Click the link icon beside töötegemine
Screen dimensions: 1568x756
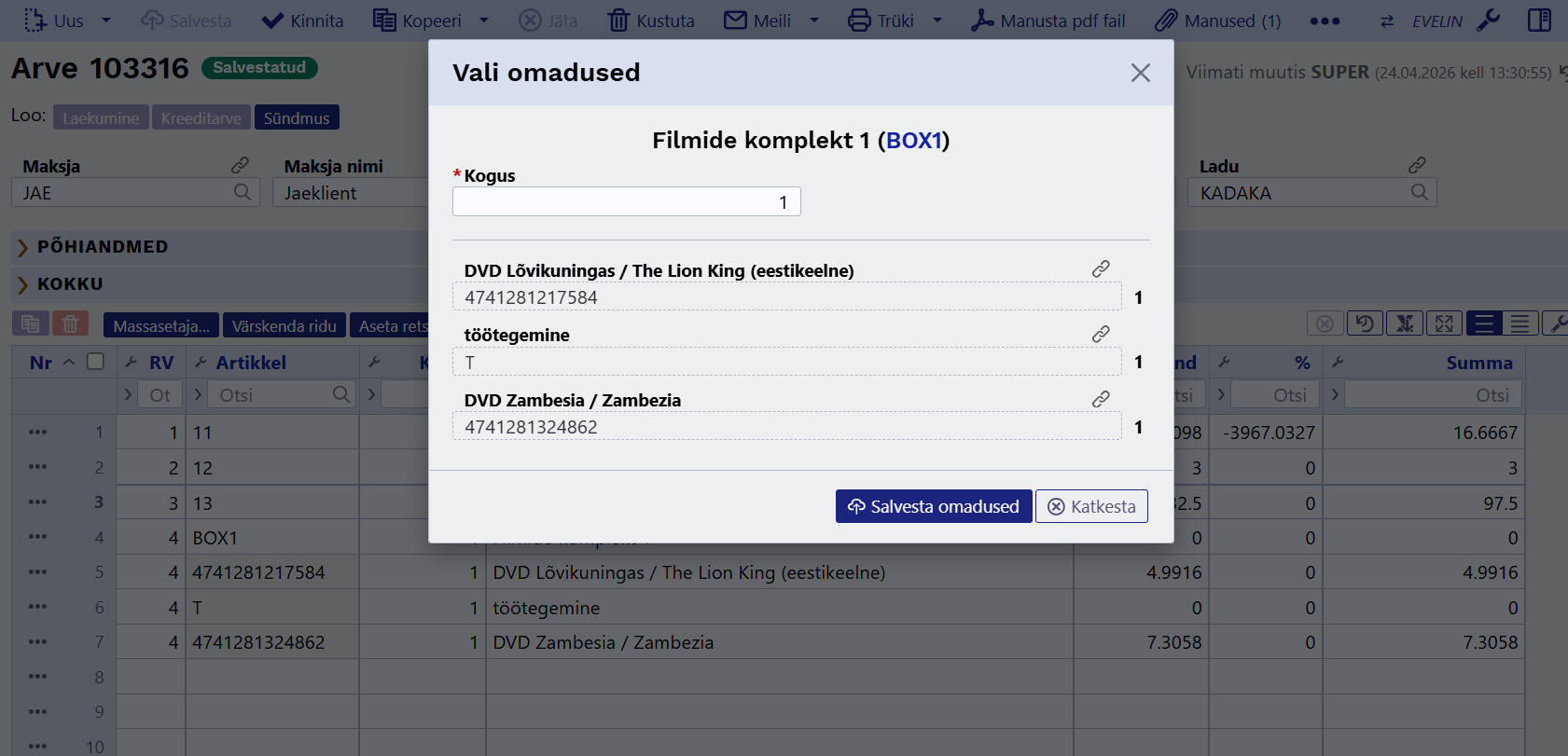point(1101,334)
